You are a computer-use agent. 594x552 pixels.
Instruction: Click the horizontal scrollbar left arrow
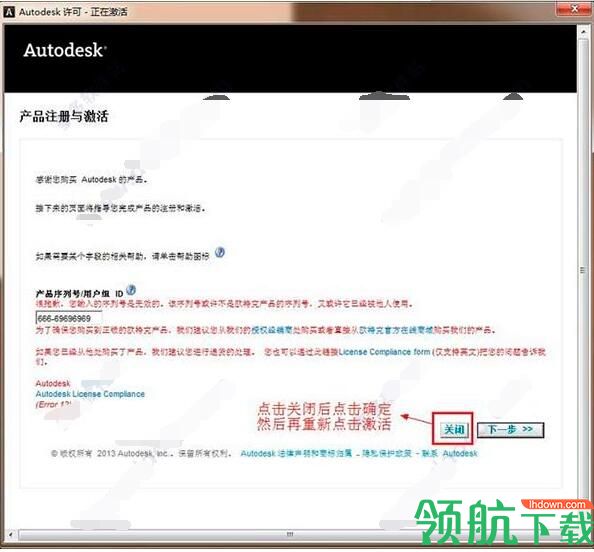click(x=11, y=534)
